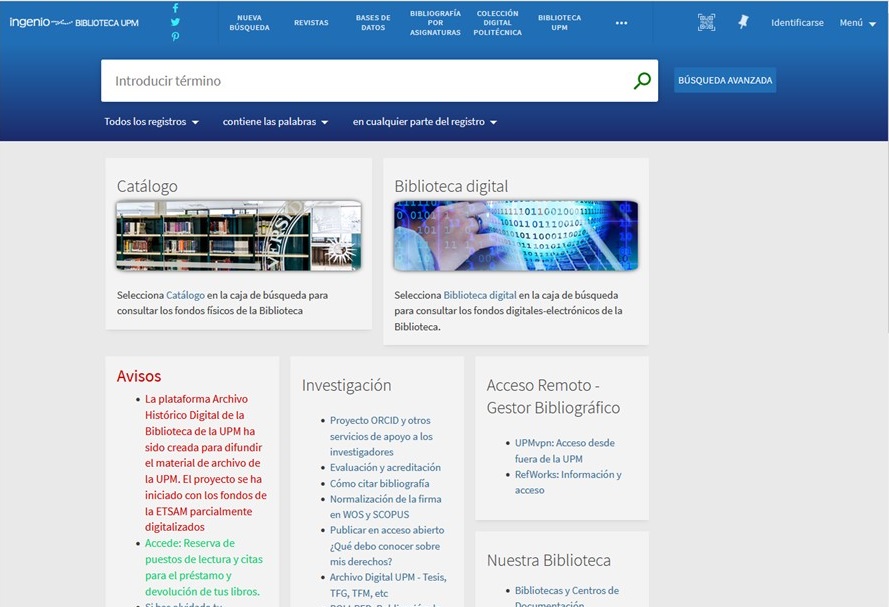Follow the Catálogo link in the description

pos(185,295)
